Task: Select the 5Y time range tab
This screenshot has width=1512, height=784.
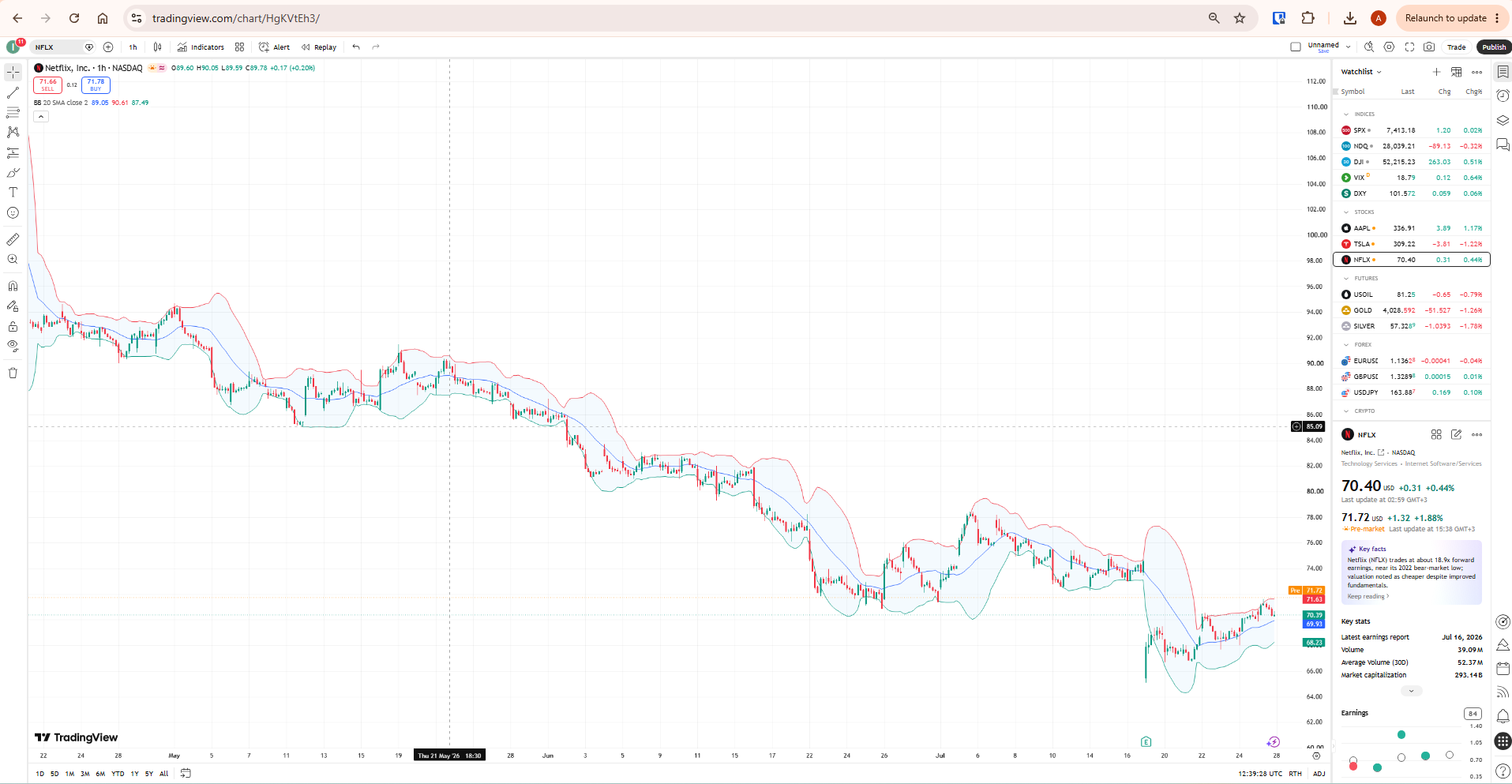Action: 149,774
